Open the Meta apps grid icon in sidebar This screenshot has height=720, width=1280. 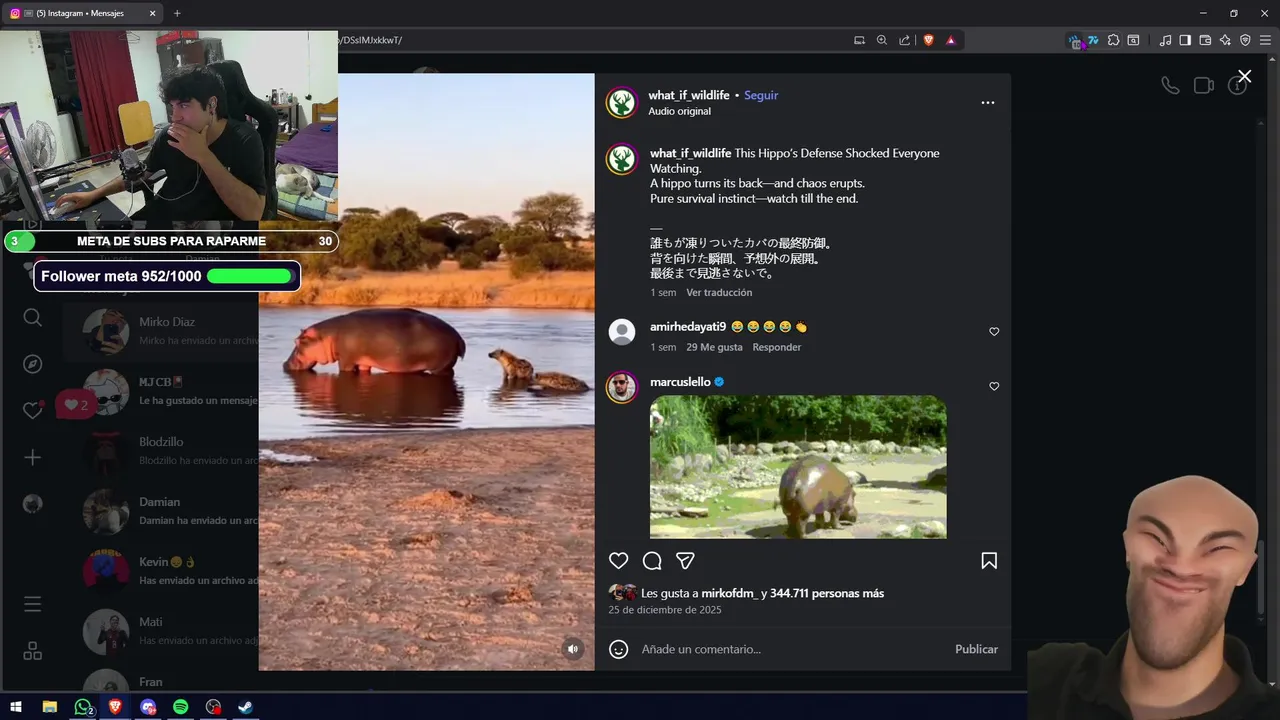click(x=33, y=651)
